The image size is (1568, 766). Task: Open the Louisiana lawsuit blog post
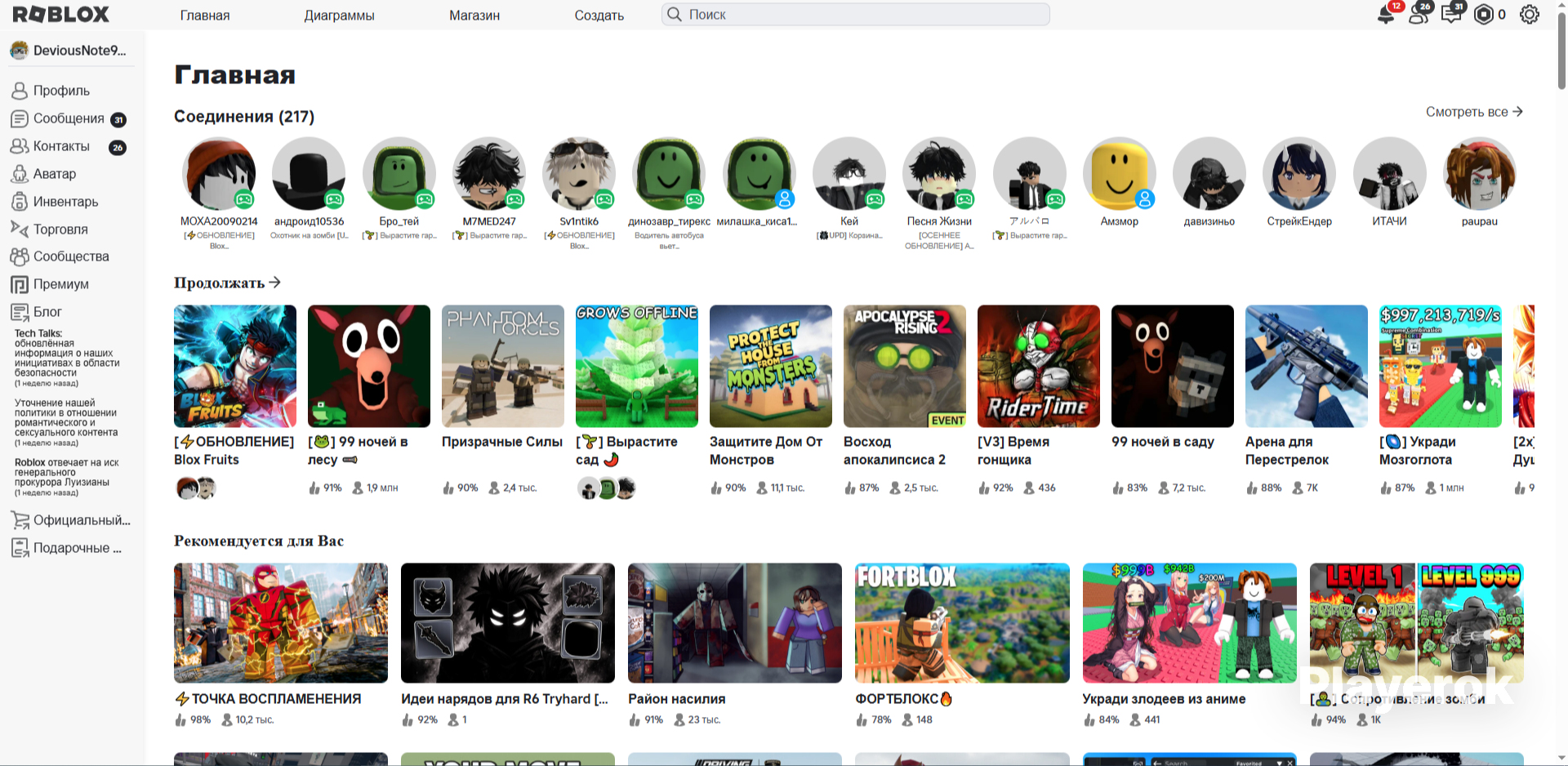tap(68, 477)
